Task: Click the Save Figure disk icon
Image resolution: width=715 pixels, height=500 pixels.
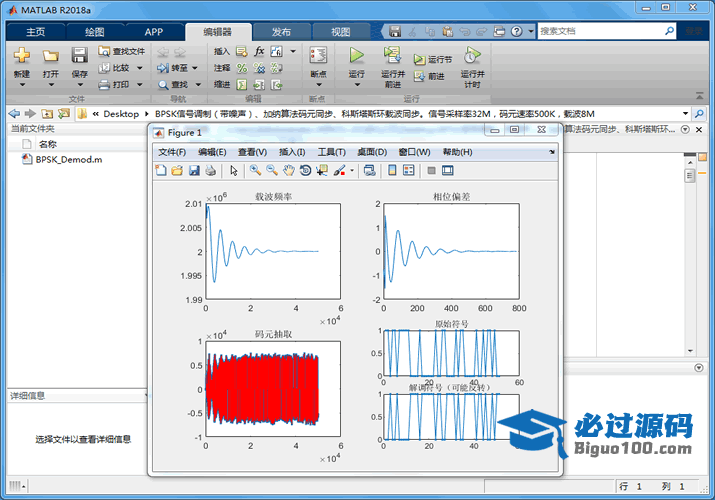Action: 194,170
